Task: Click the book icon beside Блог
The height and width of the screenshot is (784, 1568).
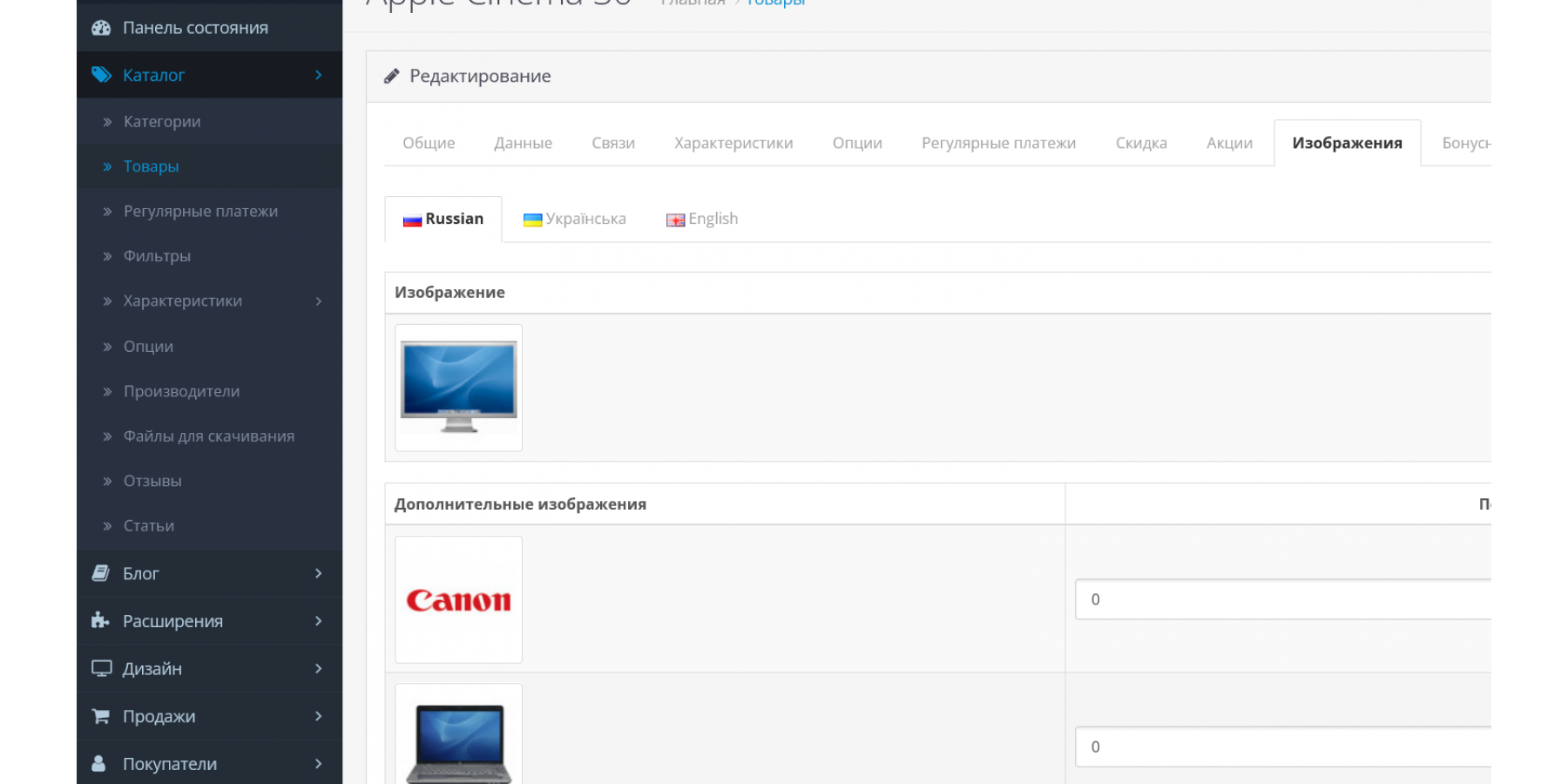Action: pos(101,573)
